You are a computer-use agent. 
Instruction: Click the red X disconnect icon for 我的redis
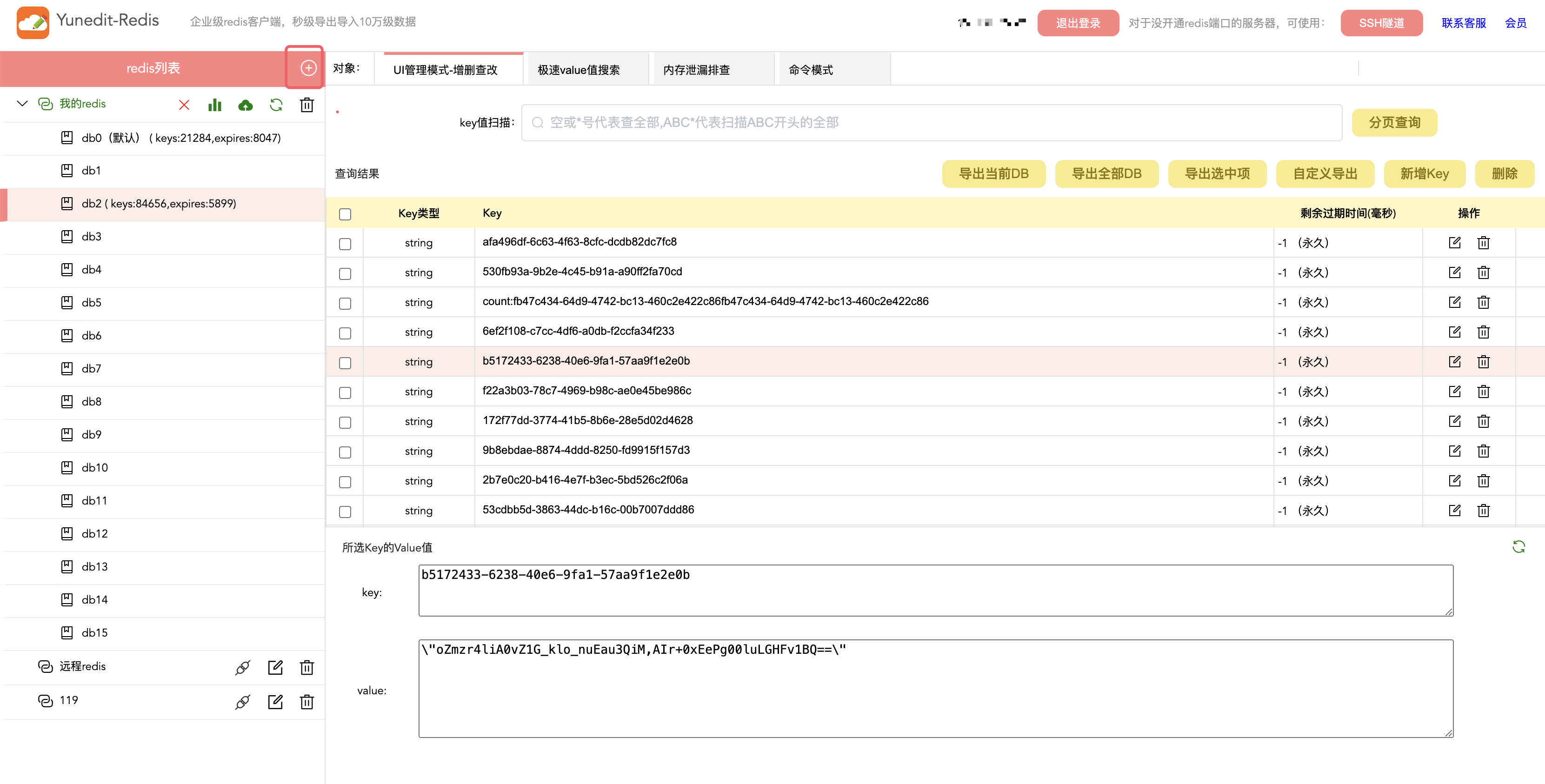click(184, 105)
